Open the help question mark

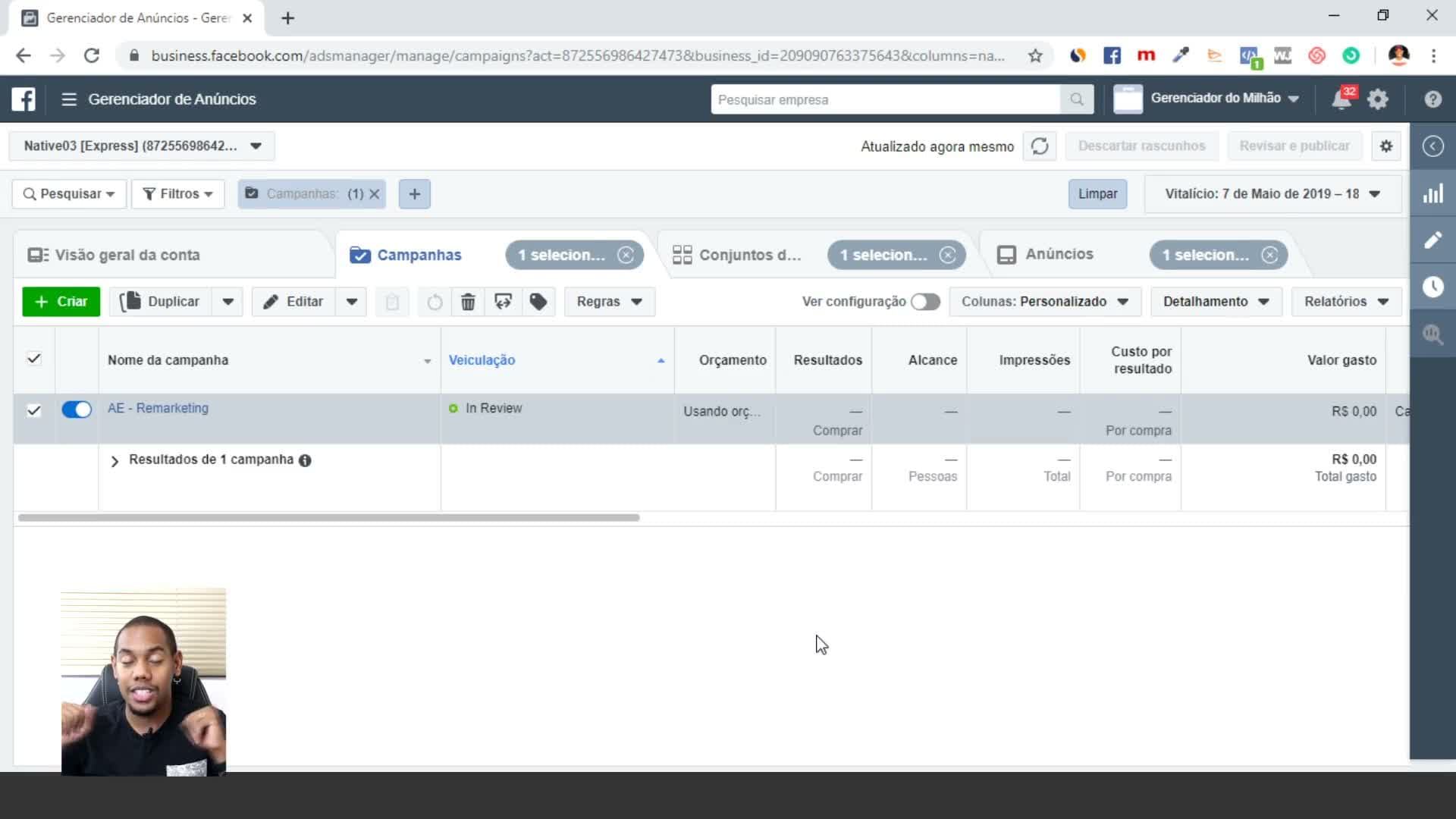coord(1432,99)
